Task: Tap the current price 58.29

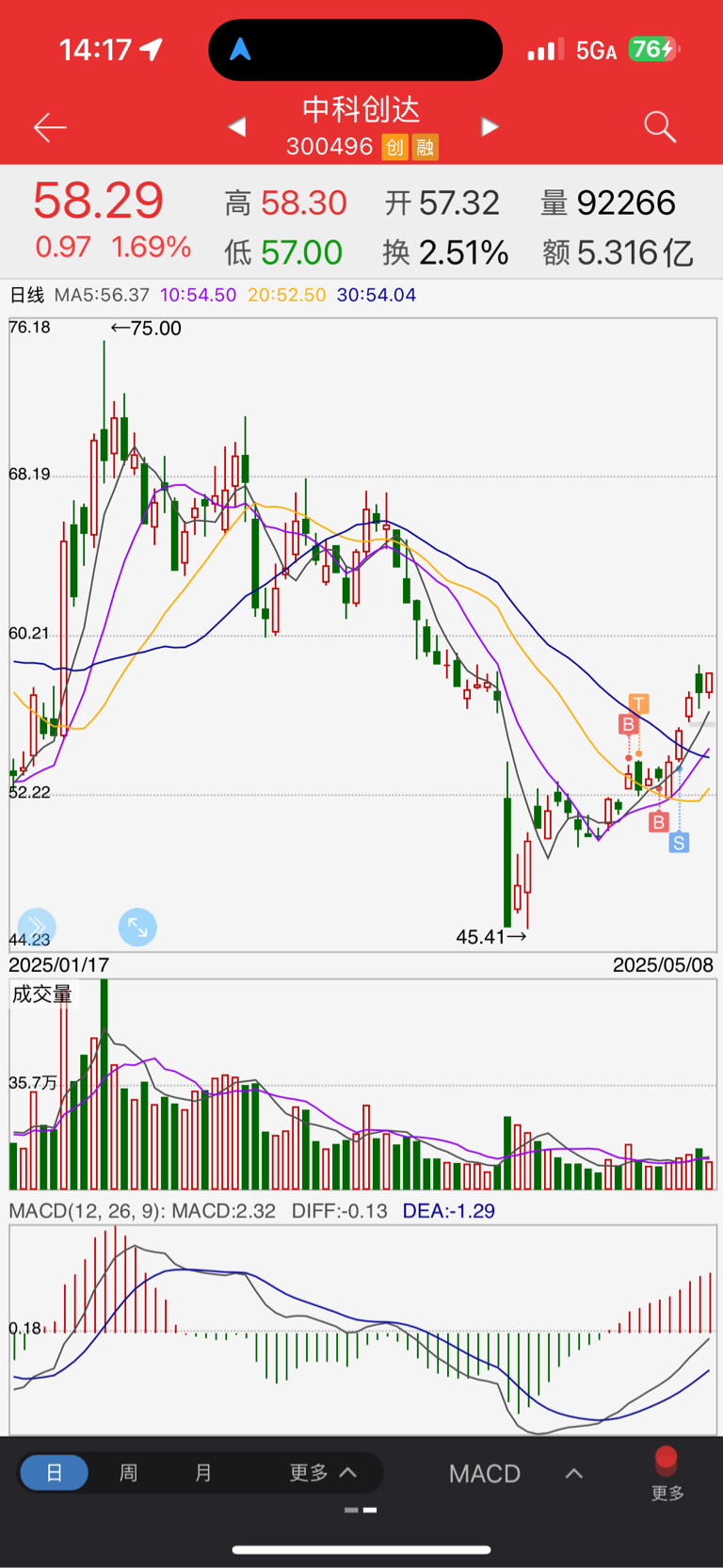Action: [x=98, y=201]
